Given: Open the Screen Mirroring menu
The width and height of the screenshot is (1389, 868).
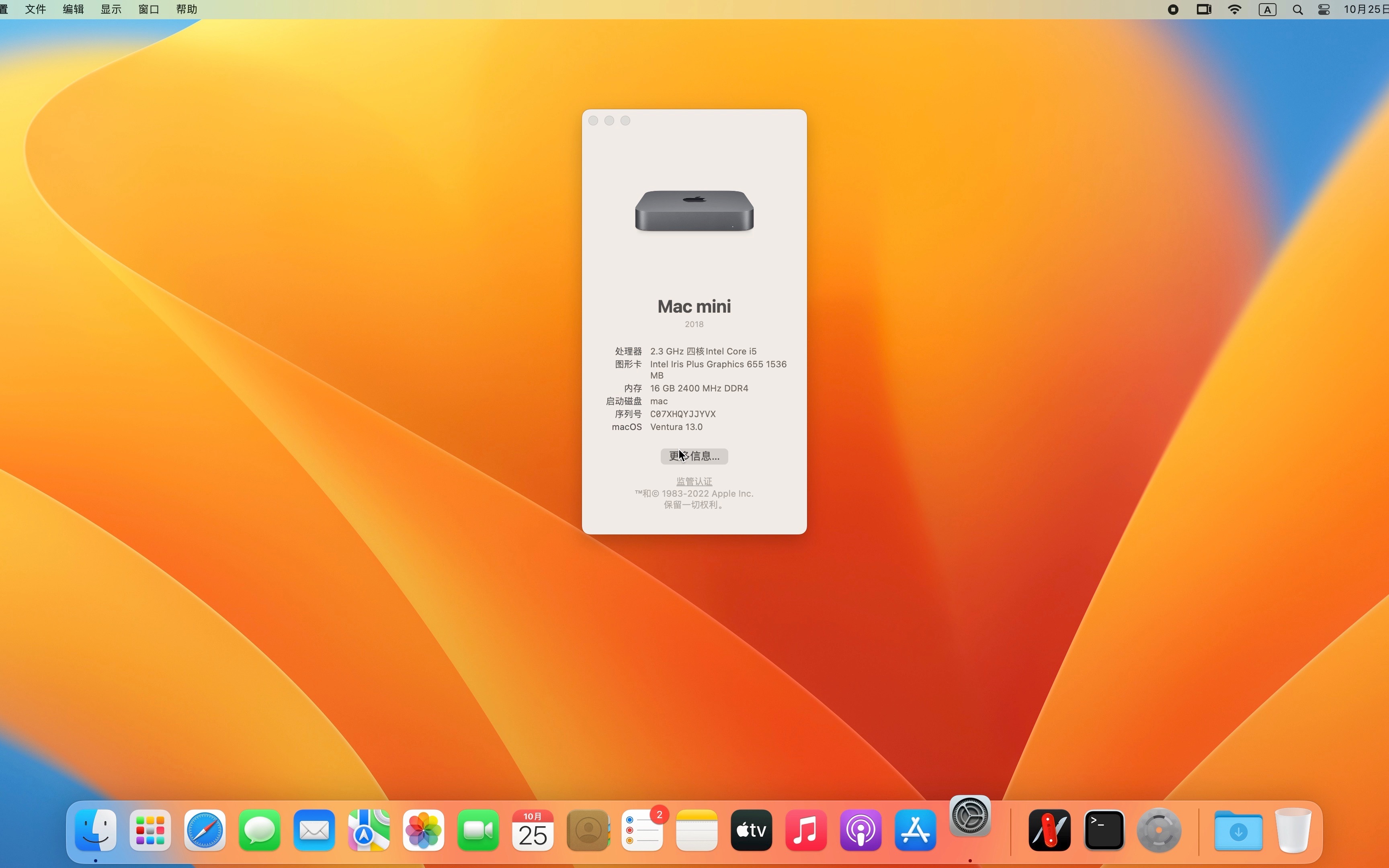Looking at the screenshot, I should 1203,9.
